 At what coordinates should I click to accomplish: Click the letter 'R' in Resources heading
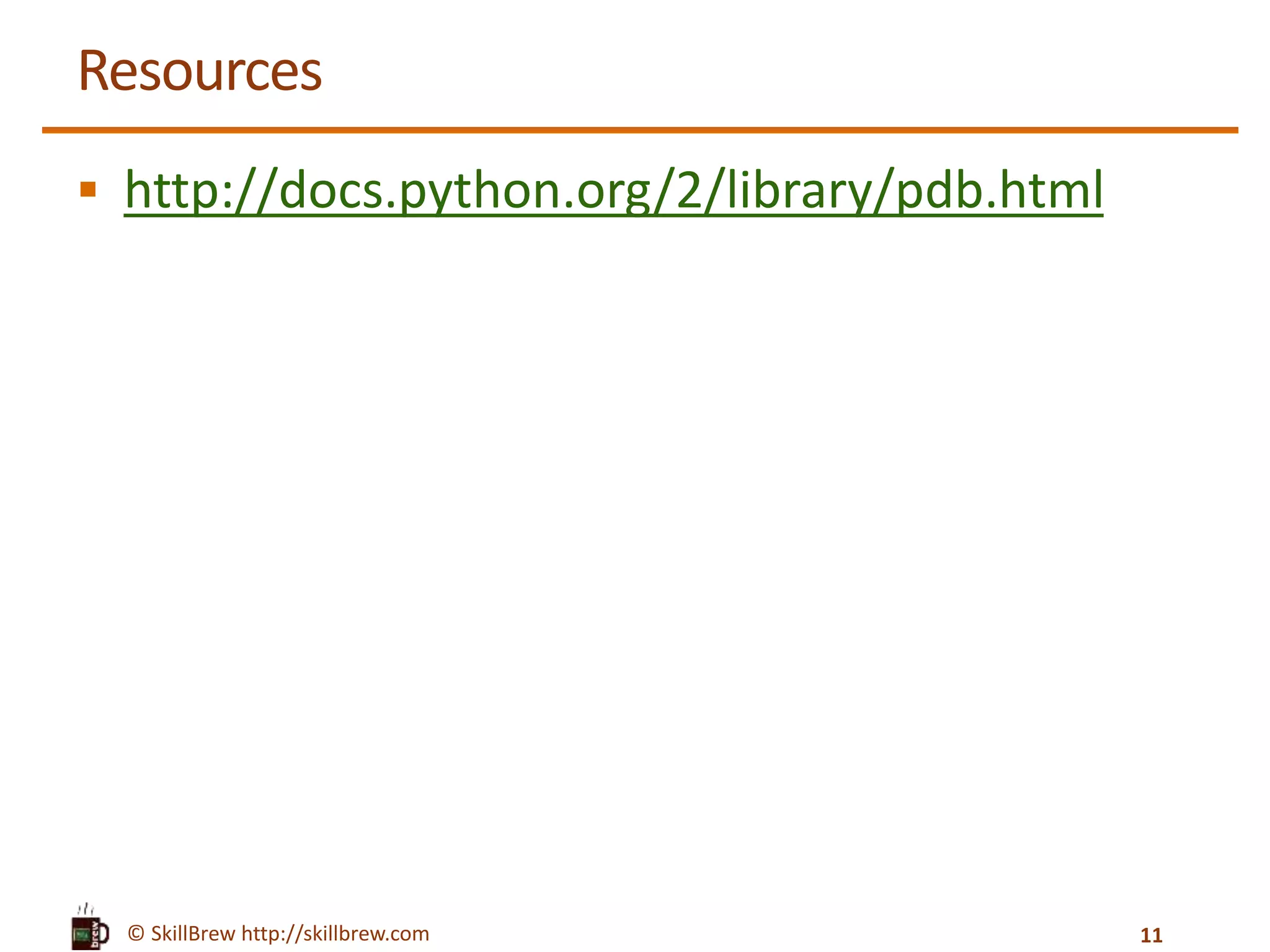(x=94, y=71)
